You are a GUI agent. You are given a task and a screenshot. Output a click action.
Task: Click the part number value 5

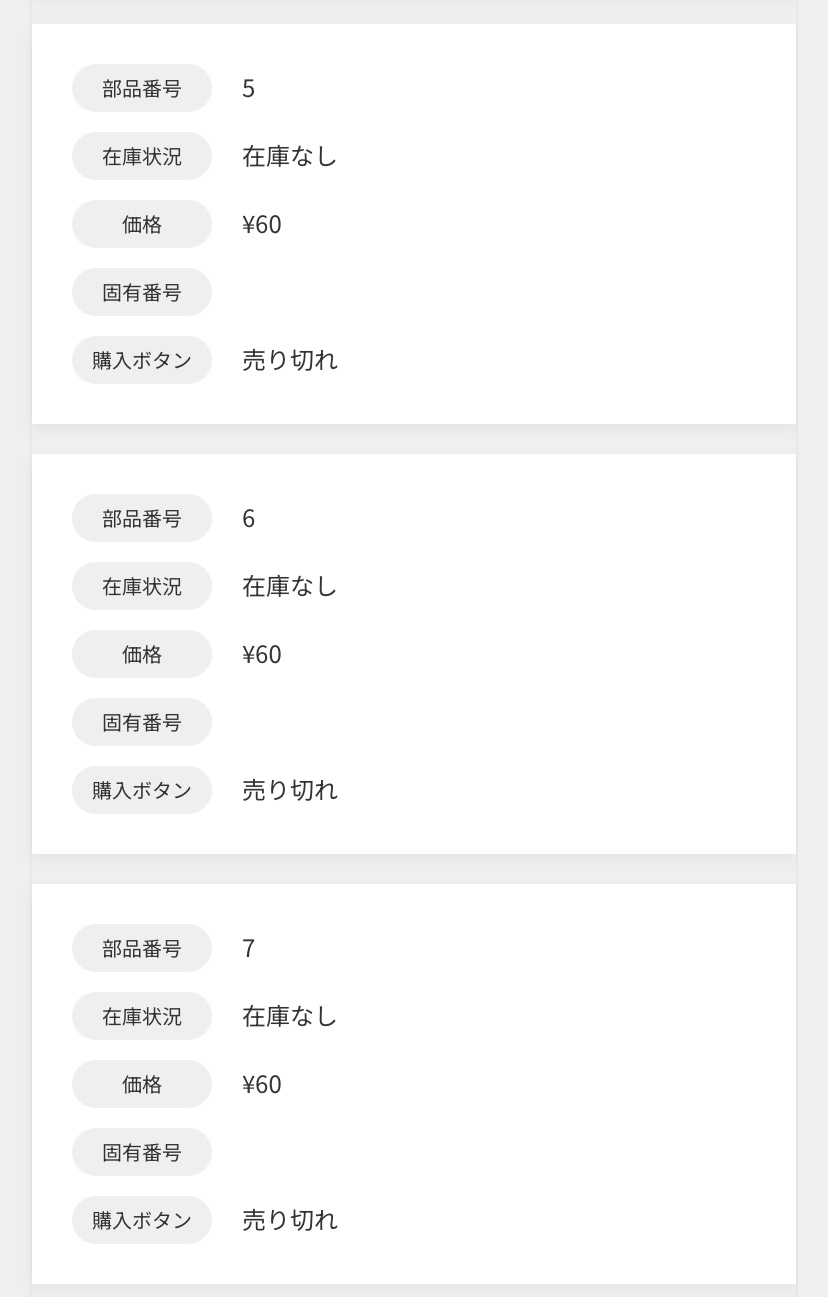coord(249,89)
